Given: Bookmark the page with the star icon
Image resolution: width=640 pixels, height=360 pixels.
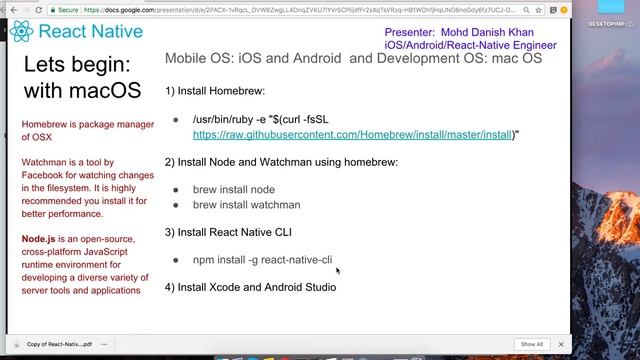Looking at the screenshot, I should [x=539, y=10].
